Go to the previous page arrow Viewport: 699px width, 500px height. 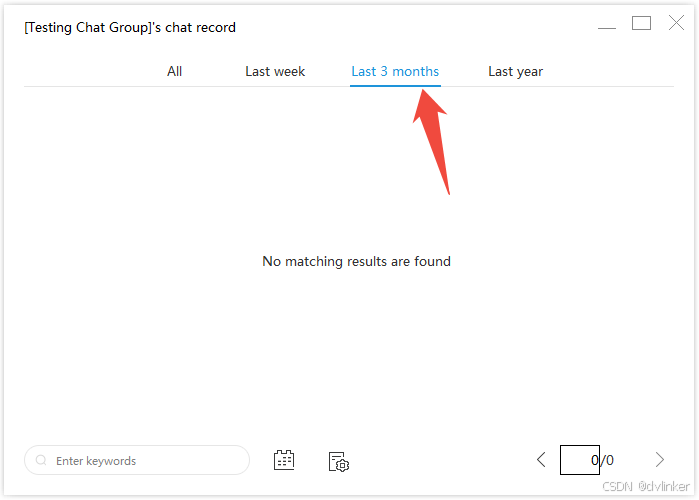(541, 459)
